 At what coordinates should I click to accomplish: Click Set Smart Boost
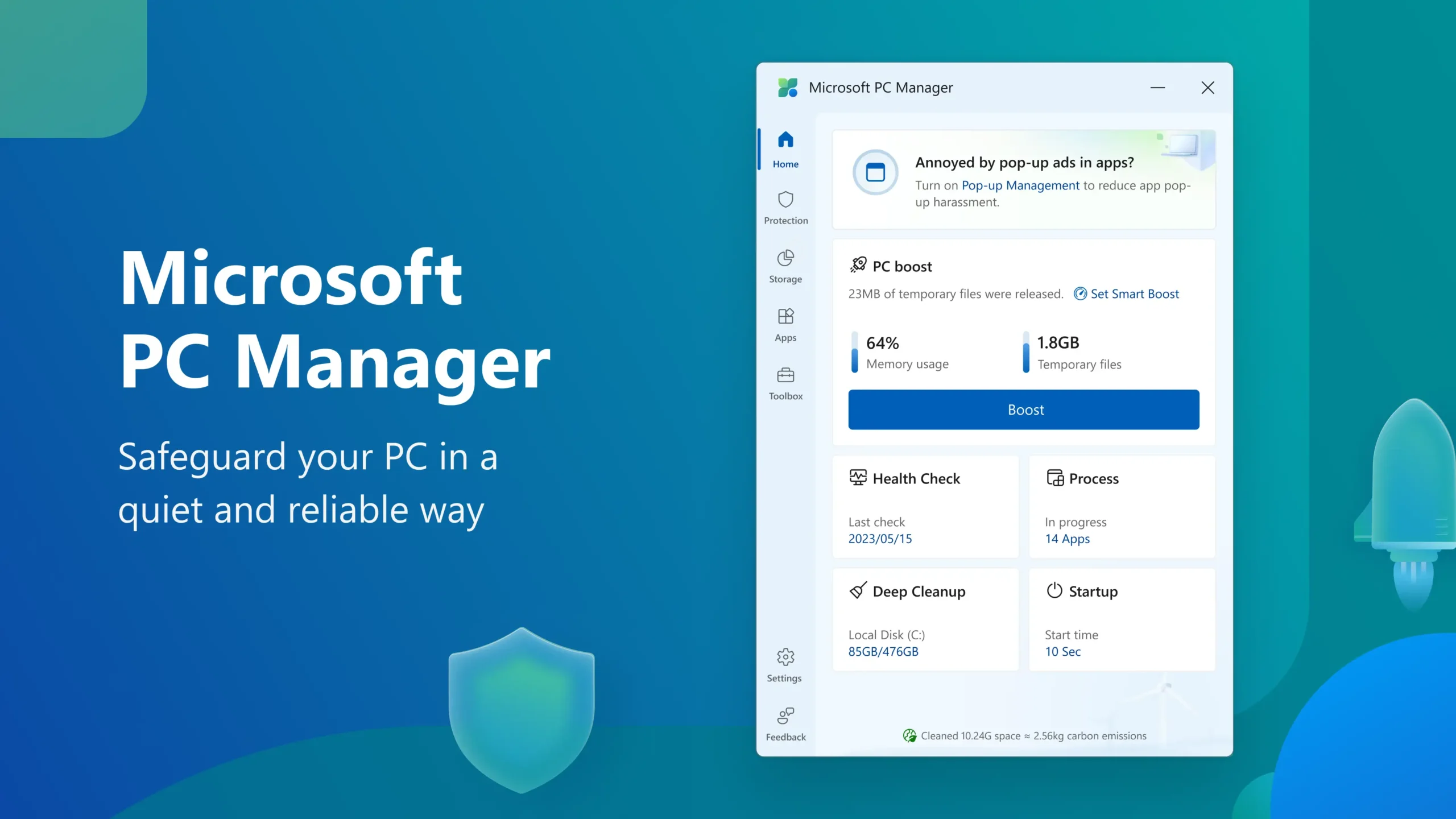point(1134,293)
